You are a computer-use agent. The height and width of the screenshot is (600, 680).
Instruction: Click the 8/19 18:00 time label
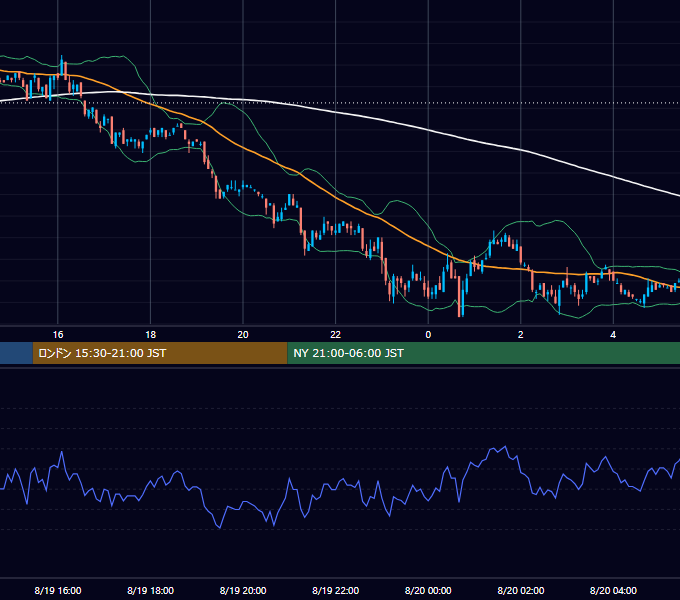(x=150, y=590)
